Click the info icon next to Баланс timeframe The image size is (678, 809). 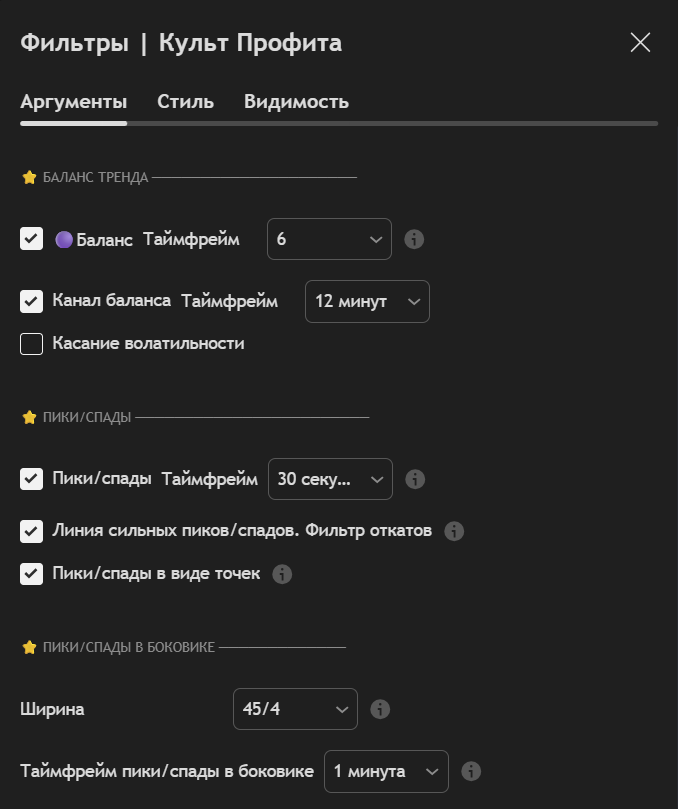coord(414,239)
